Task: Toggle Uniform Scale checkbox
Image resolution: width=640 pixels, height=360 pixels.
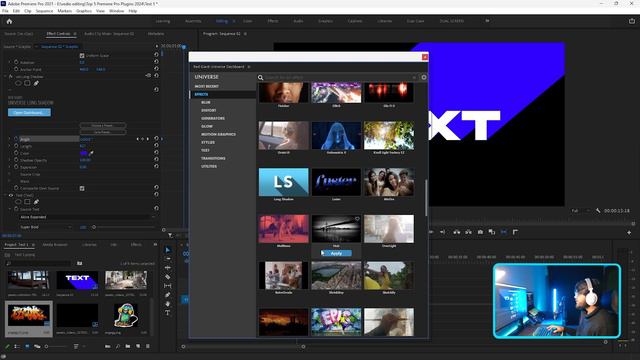Action: 82,56
